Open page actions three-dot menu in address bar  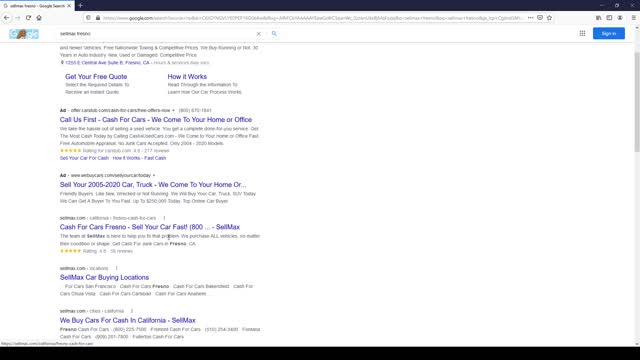coord(530,18)
